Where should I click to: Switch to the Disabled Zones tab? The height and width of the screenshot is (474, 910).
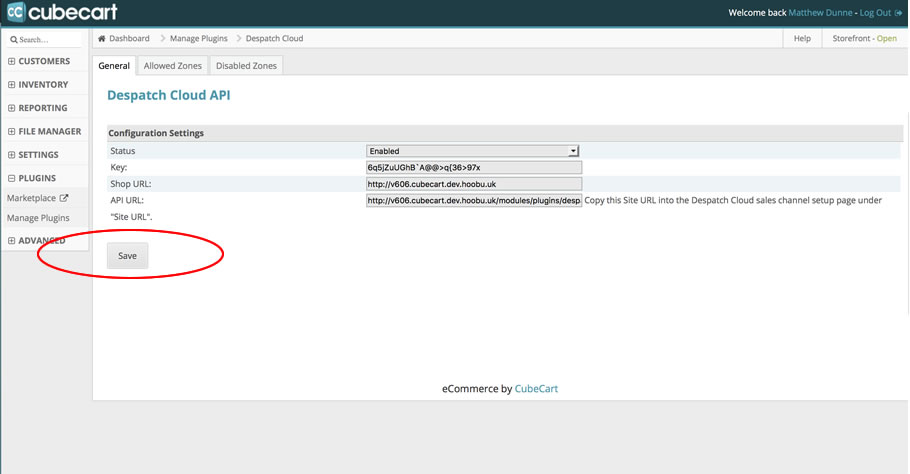(x=246, y=66)
